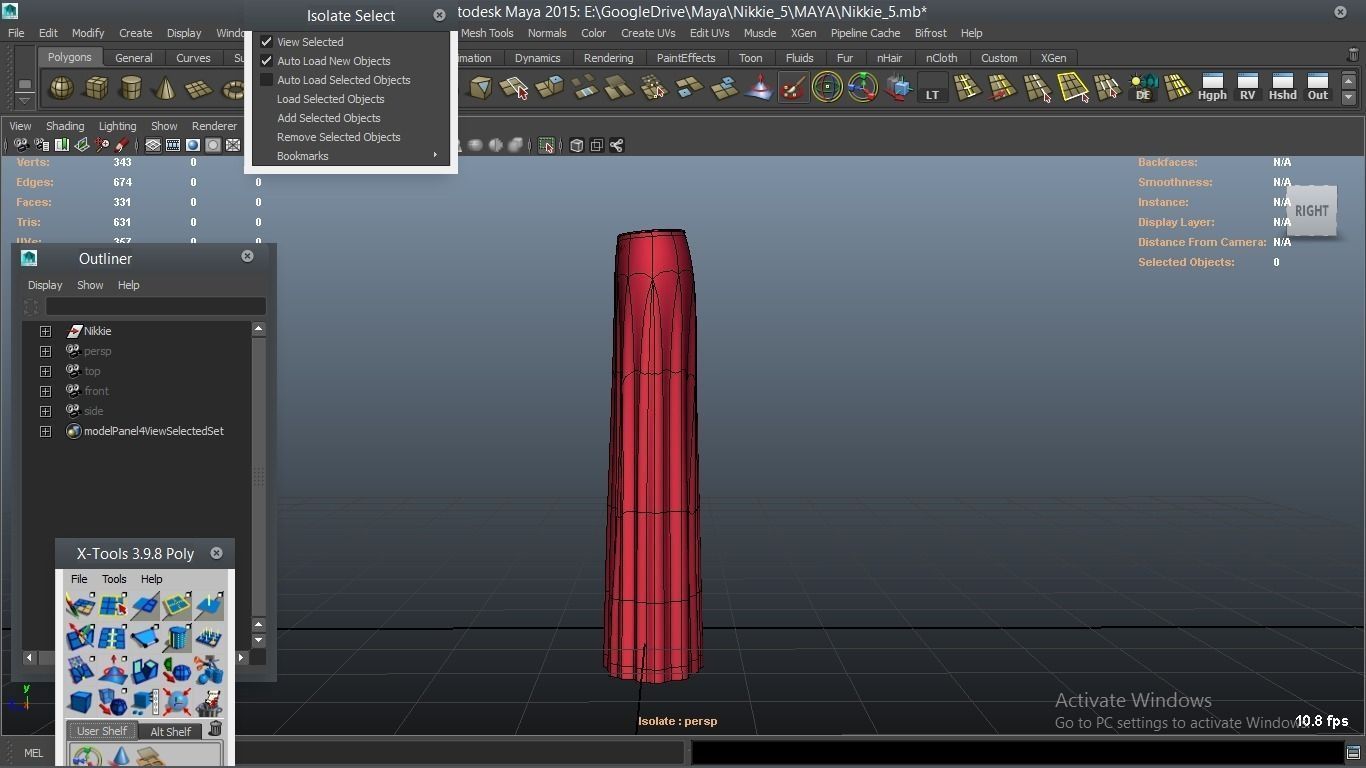The image size is (1366, 768).
Task: Select the User Shelf tab button
Action: click(x=102, y=731)
